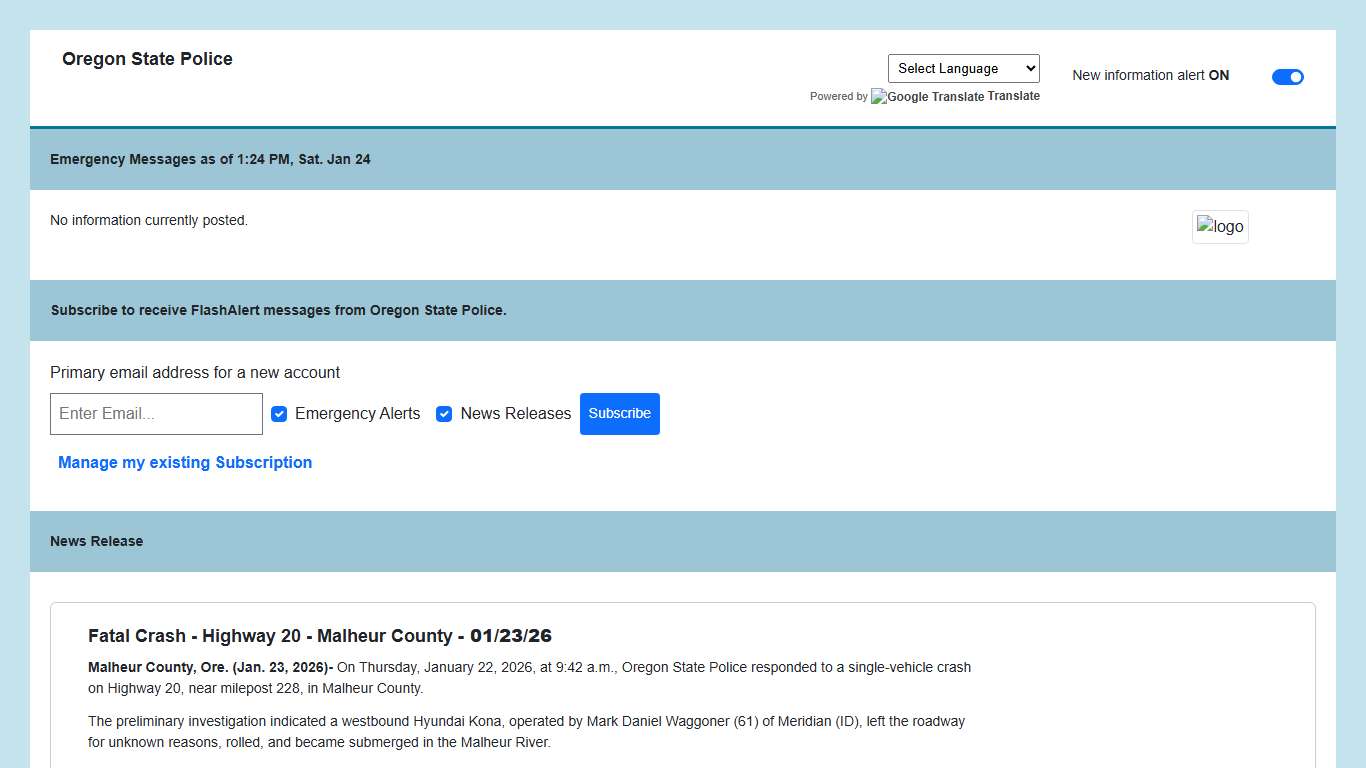
Task: Uncheck the Emergency Alerts checkbox
Action: point(279,414)
